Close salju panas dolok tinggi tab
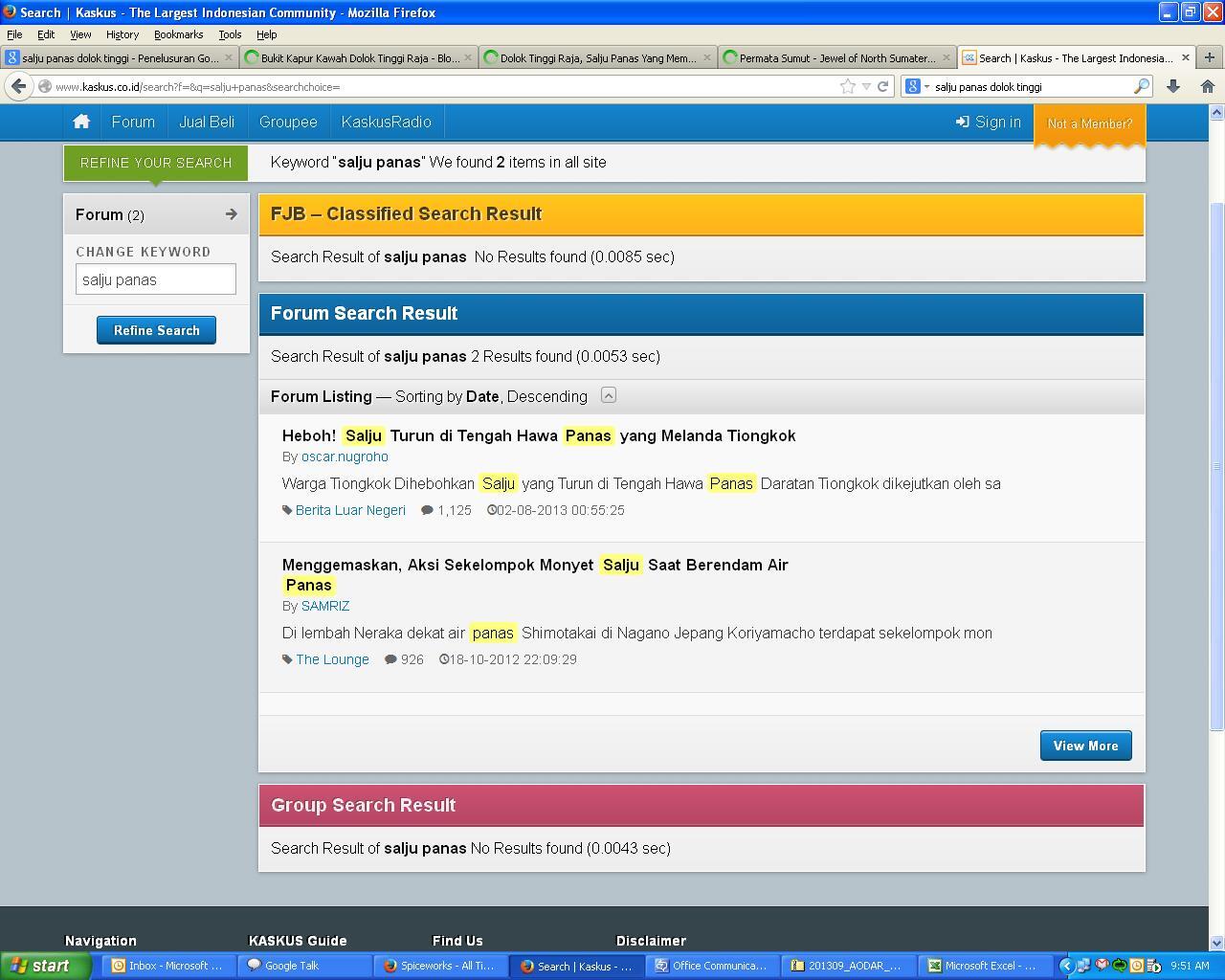This screenshot has height=980, width=1225. pyautogui.click(x=229, y=57)
